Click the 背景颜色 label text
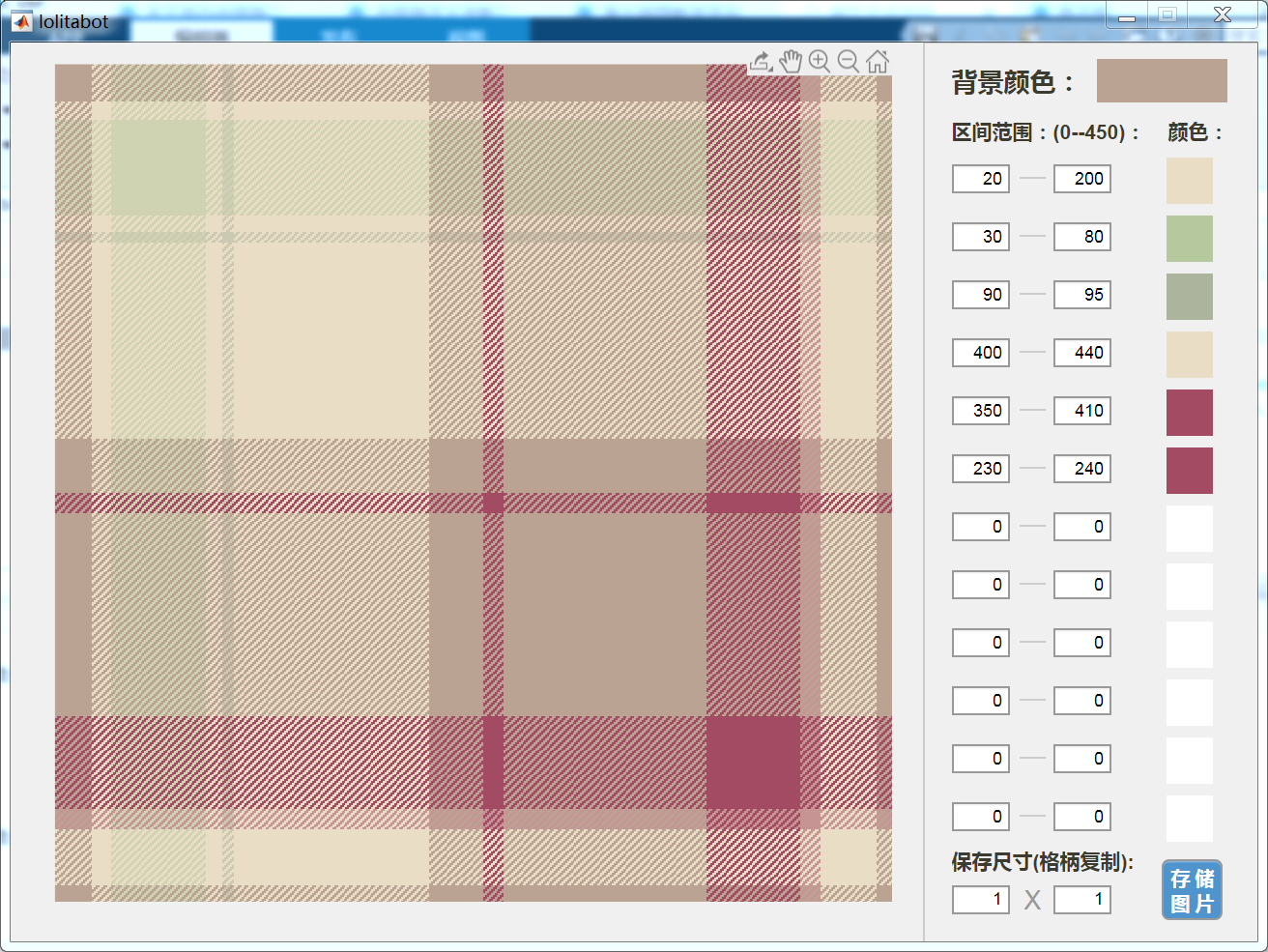The image size is (1268, 952). coord(1012,82)
